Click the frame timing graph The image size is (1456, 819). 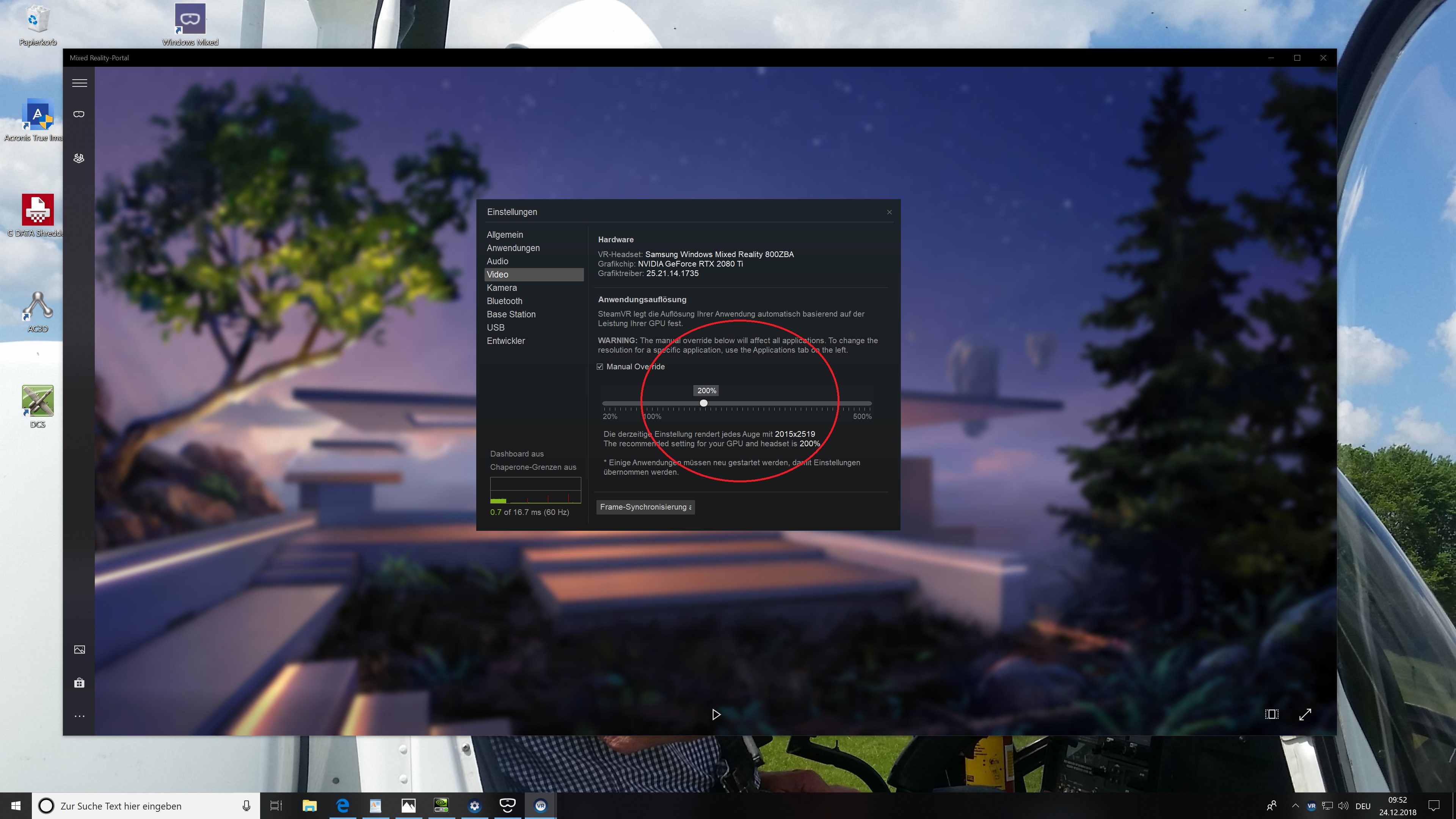(x=535, y=490)
